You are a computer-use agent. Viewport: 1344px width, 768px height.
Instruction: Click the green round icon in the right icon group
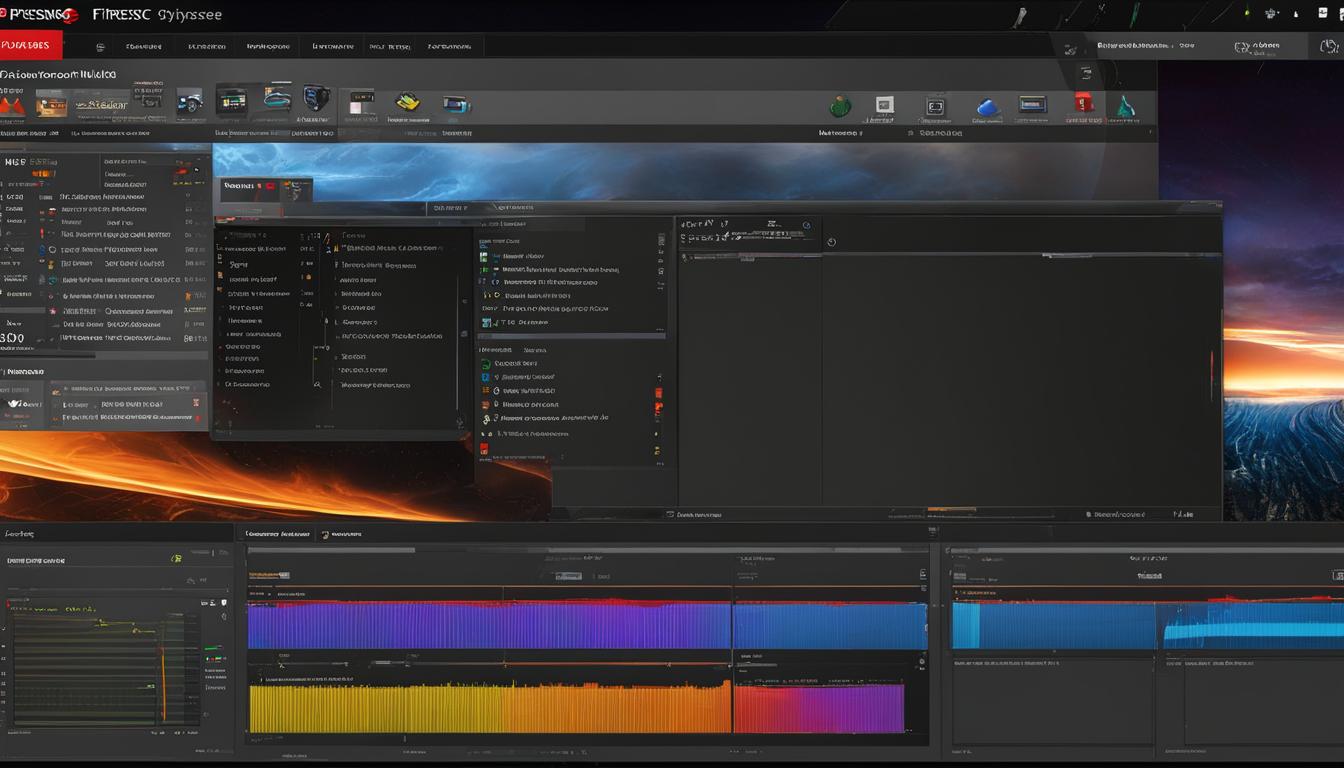point(840,106)
